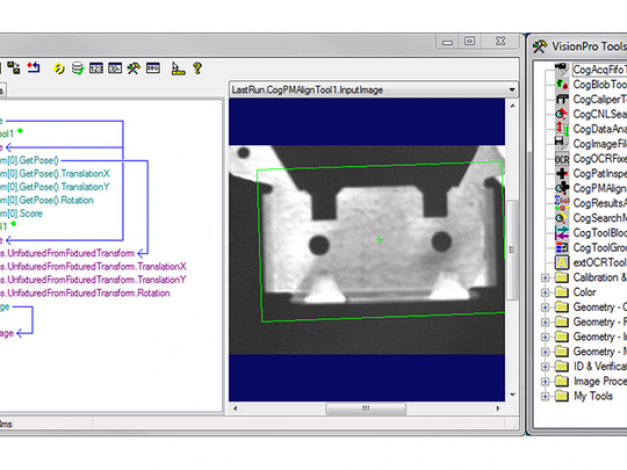627x470 pixels.
Task: Select the CogToolGroup icon
Action: 562,248
